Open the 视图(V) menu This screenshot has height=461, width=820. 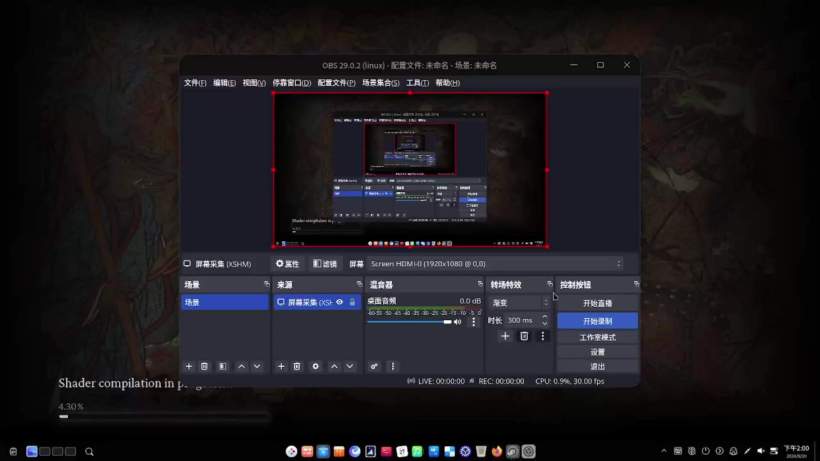click(x=254, y=83)
